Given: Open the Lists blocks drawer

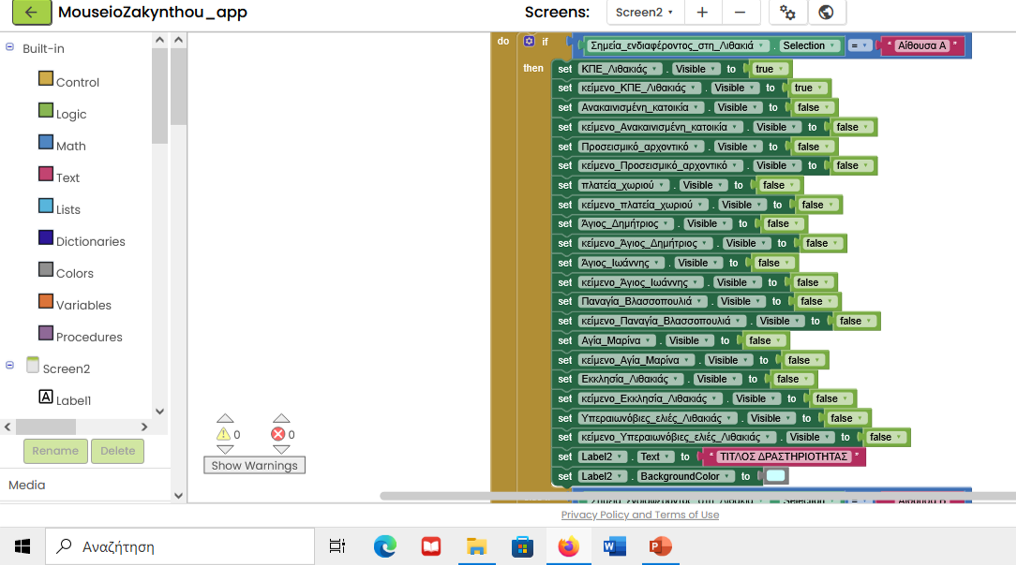Looking at the screenshot, I should pyautogui.click(x=60, y=208).
